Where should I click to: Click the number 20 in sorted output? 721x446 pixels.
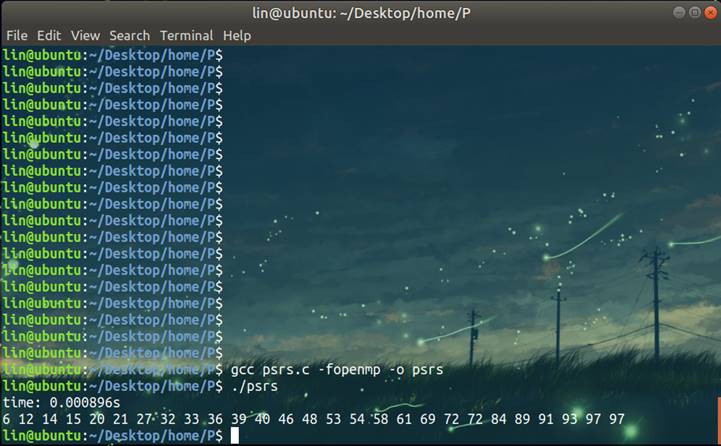97,419
